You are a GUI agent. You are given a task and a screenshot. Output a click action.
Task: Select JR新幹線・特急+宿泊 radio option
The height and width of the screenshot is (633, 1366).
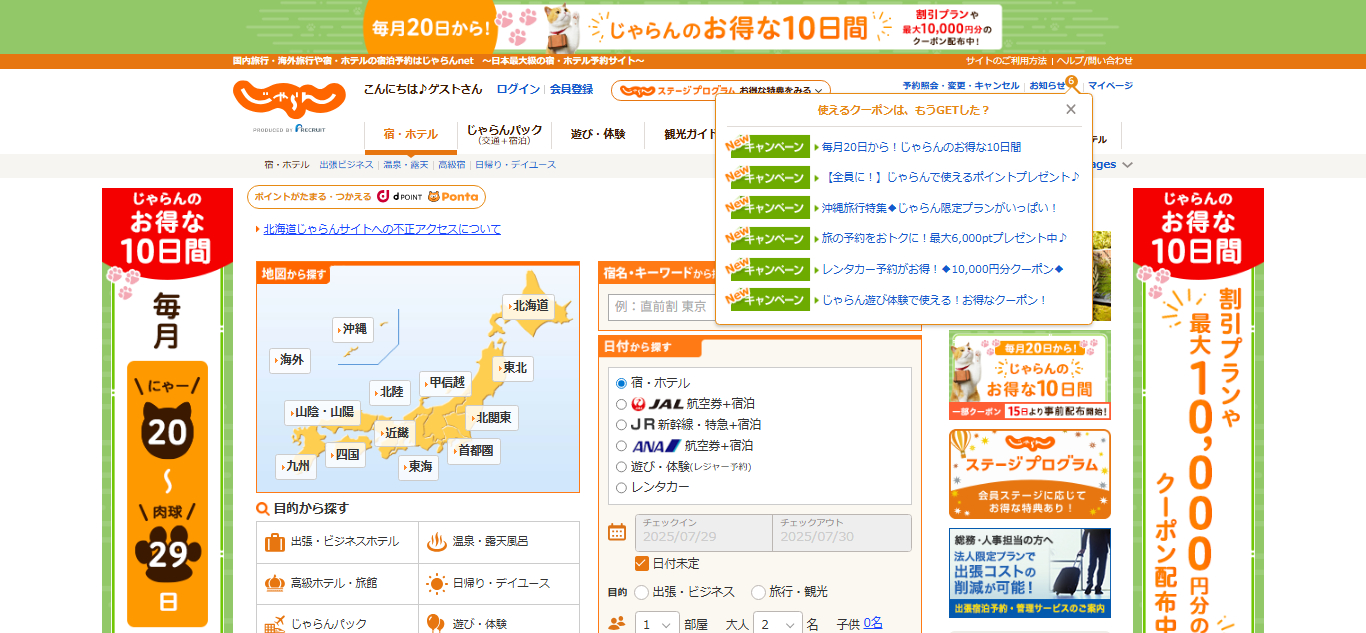coord(621,425)
